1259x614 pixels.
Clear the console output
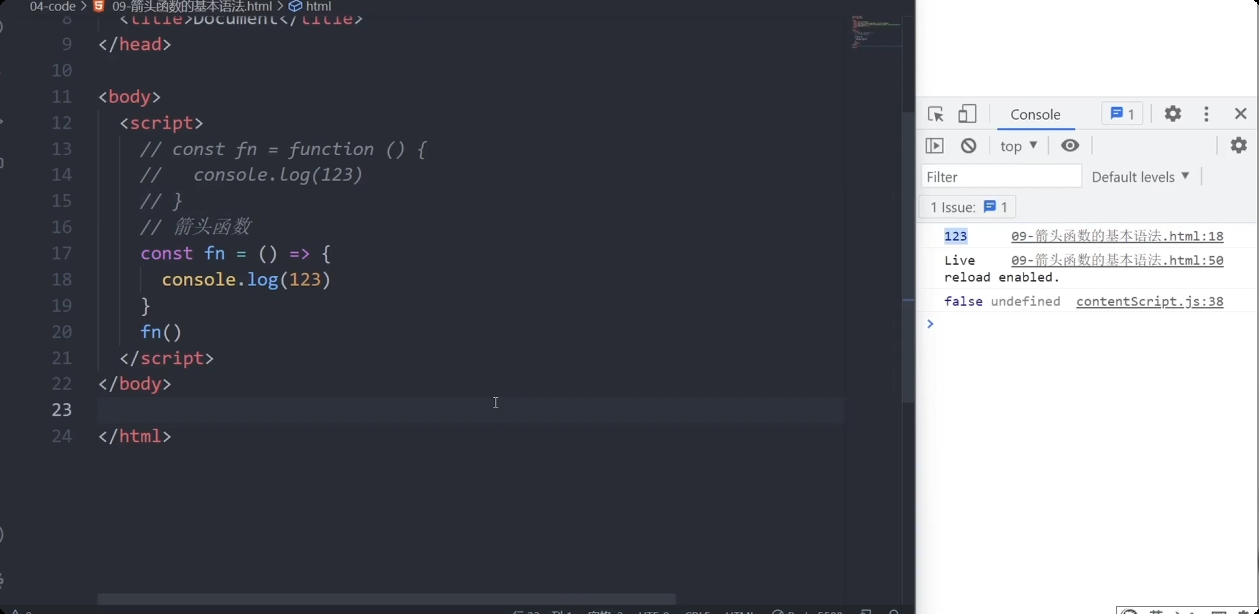pyautogui.click(x=968, y=146)
